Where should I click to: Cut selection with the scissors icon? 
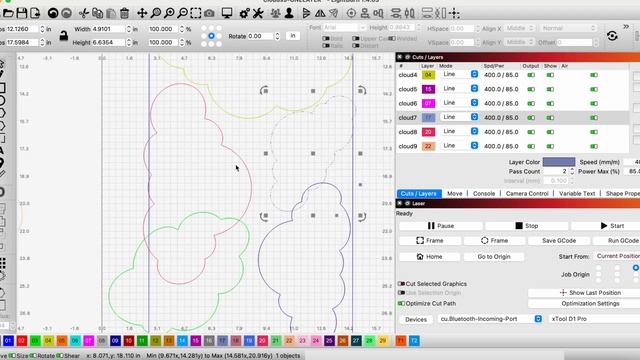click(x=84, y=13)
